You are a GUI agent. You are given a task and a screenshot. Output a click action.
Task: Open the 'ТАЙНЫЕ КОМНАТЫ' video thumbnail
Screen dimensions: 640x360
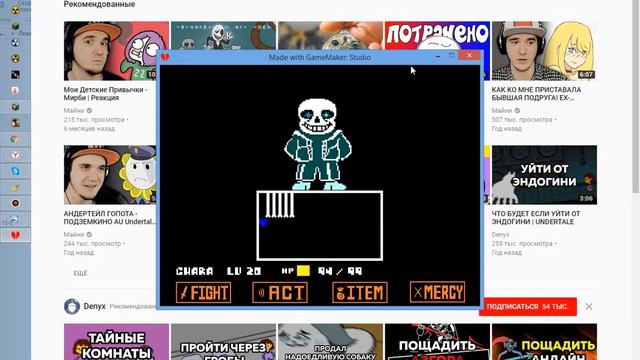(x=116, y=342)
